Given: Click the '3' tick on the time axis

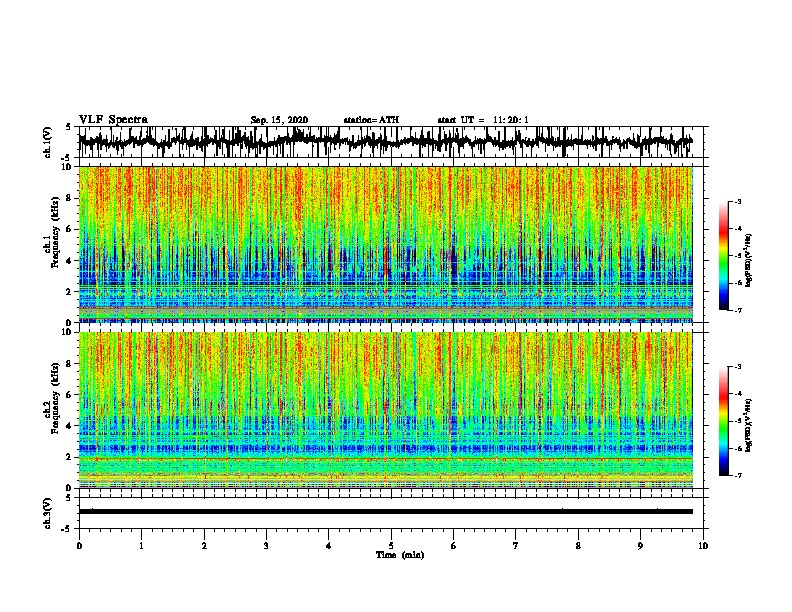Looking at the screenshot, I should point(266,546).
